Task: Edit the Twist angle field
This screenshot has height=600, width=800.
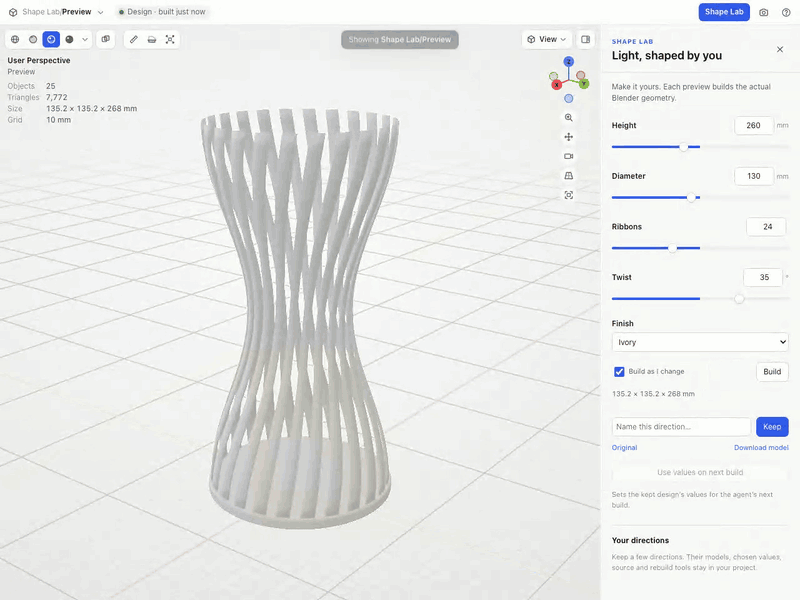Action: point(763,277)
